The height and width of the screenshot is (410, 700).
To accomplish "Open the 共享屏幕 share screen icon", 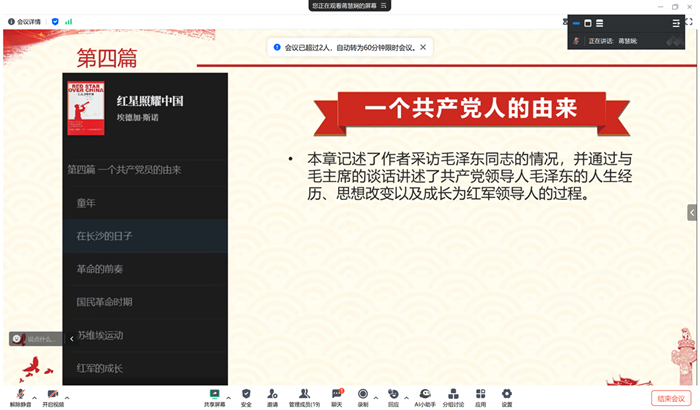I will tap(214, 394).
